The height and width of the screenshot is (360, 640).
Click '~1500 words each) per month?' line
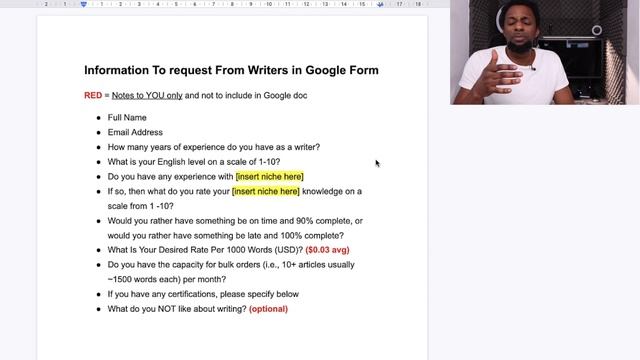coord(167,279)
